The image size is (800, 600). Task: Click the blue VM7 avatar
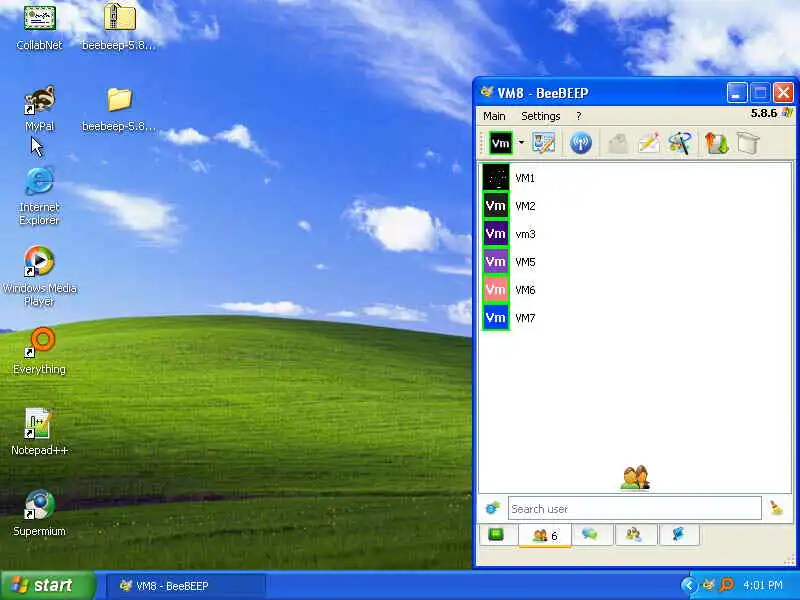pyautogui.click(x=495, y=318)
